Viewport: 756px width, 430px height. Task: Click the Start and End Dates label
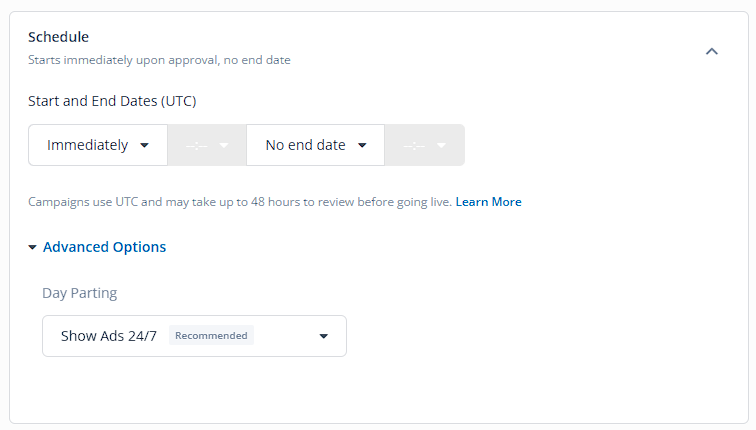pyautogui.click(x=112, y=101)
